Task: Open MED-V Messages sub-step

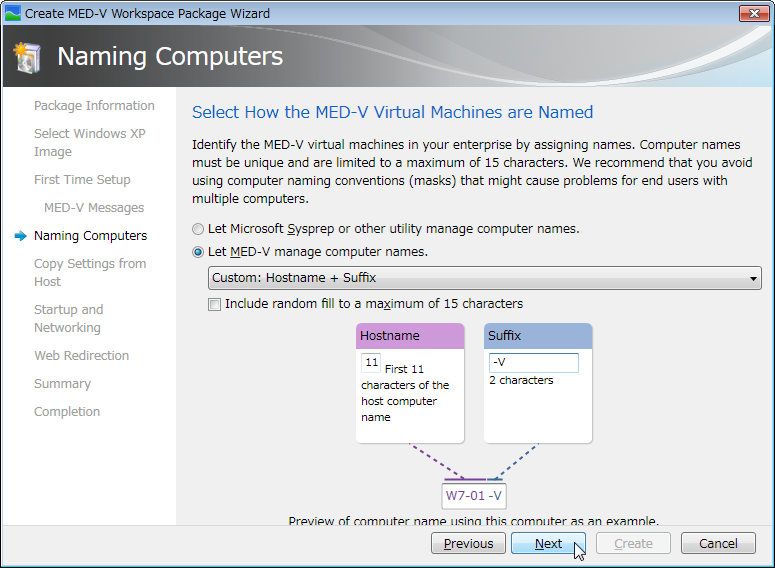Action: pyautogui.click(x=94, y=208)
